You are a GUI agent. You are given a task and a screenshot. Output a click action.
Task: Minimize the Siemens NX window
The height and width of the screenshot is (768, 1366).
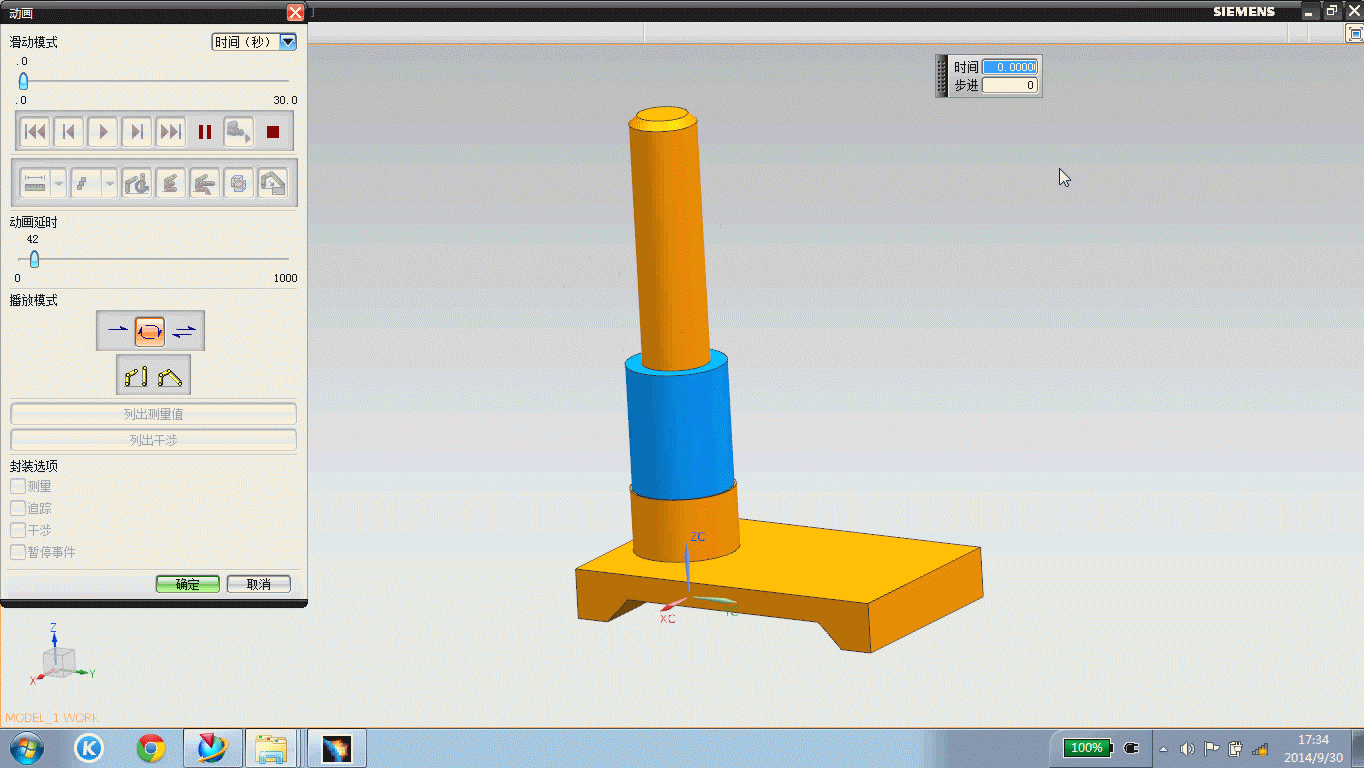1309,11
